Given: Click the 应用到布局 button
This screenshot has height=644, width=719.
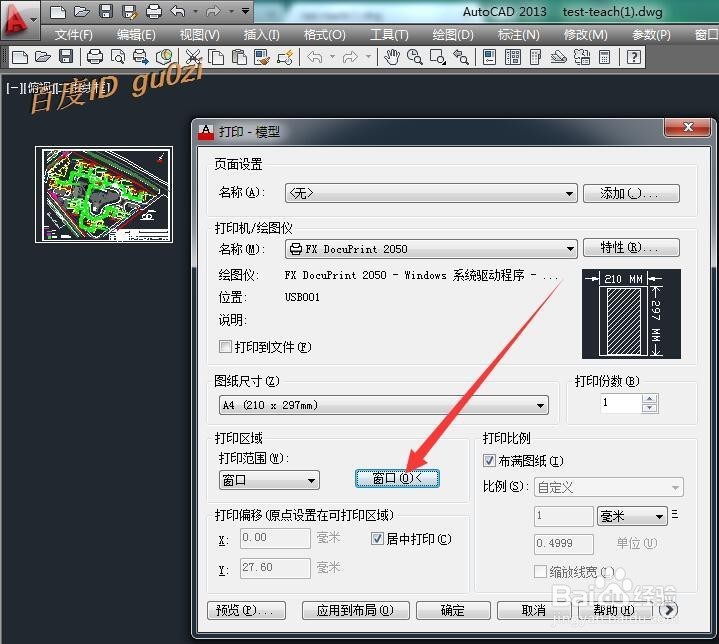Looking at the screenshot, I should [x=355, y=611].
